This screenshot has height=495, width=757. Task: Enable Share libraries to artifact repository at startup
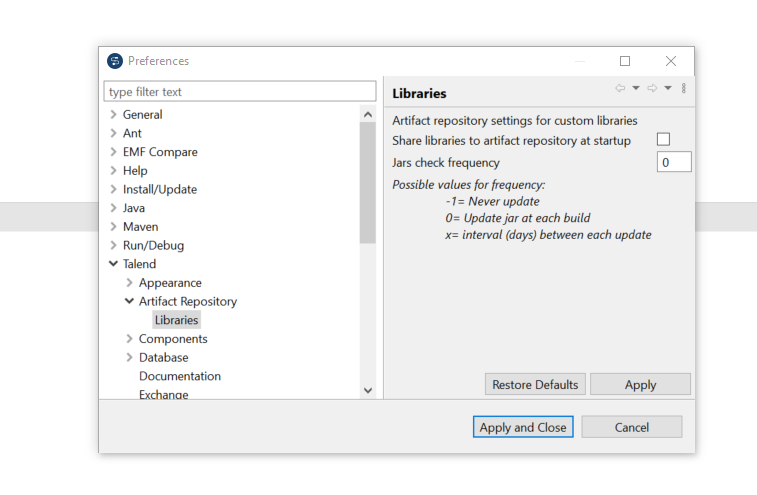pyautogui.click(x=663, y=140)
